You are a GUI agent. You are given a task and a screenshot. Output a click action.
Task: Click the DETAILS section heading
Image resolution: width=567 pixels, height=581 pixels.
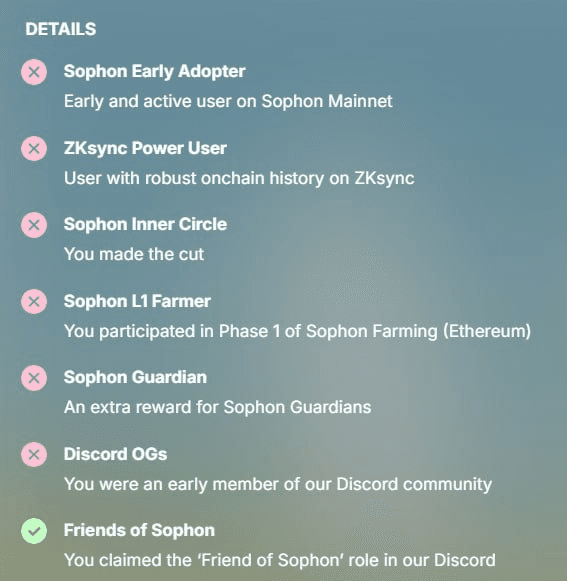click(x=61, y=29)
